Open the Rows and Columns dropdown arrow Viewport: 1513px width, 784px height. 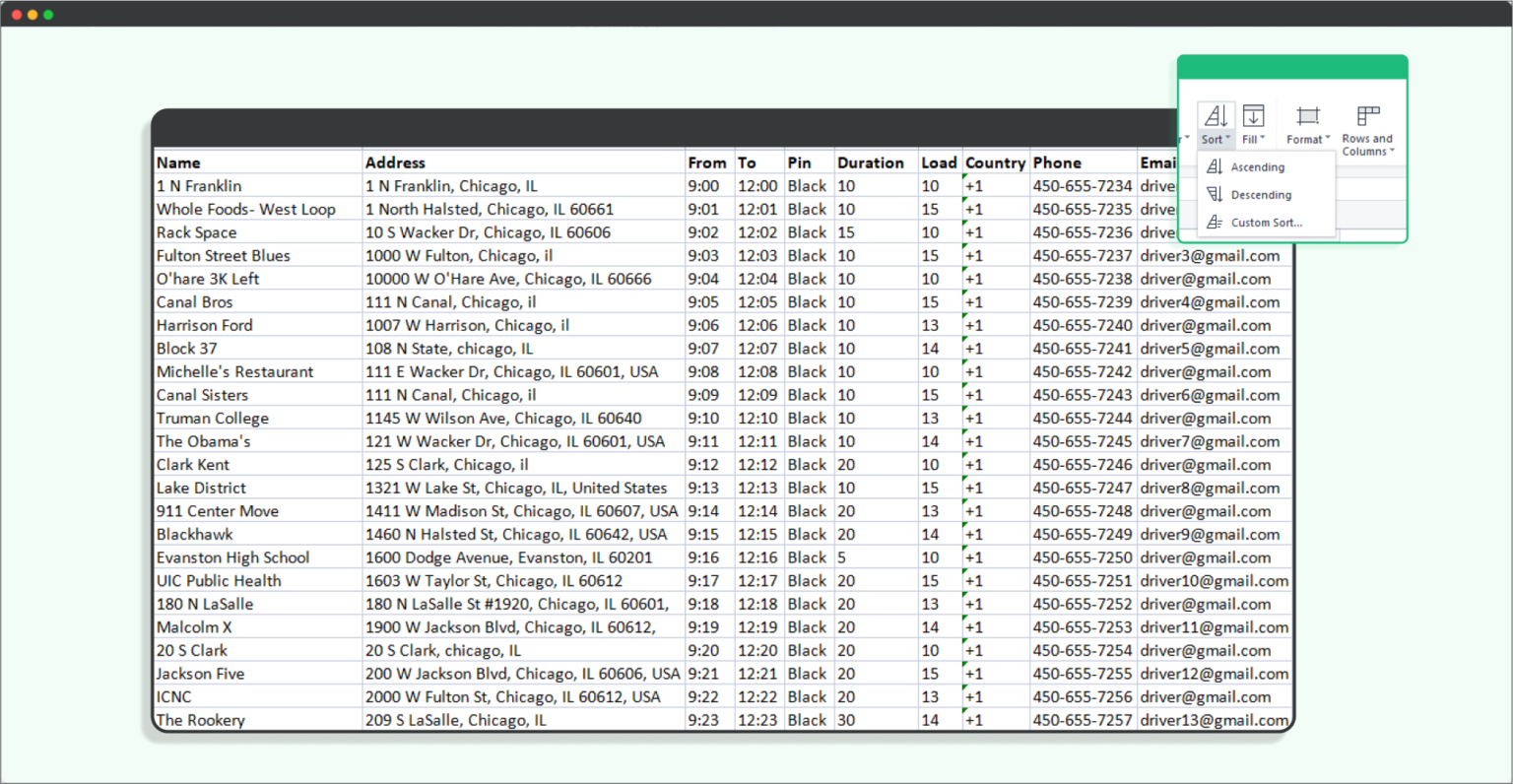click(1392, 152)
